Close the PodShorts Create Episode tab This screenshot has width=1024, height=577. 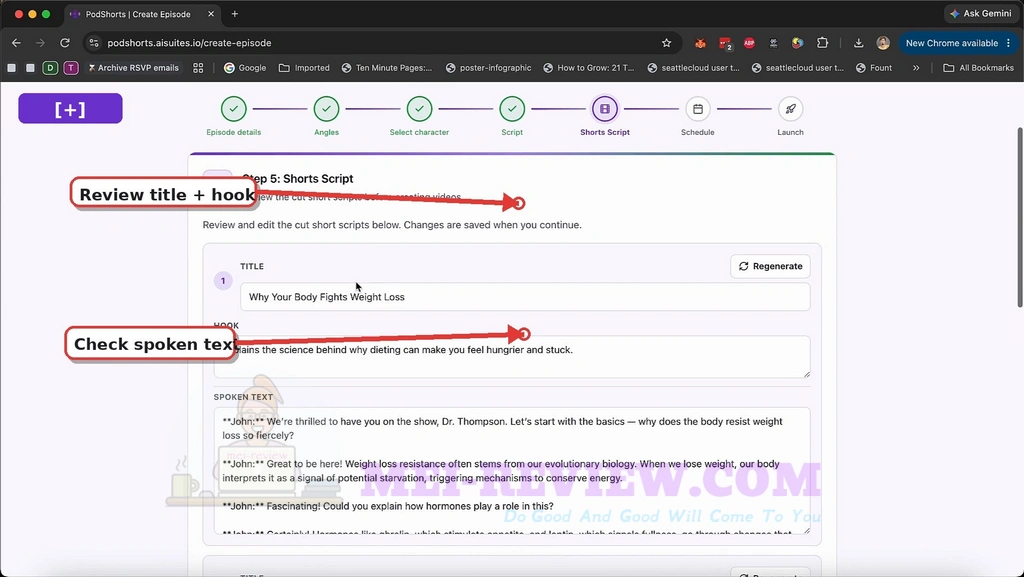212,14
